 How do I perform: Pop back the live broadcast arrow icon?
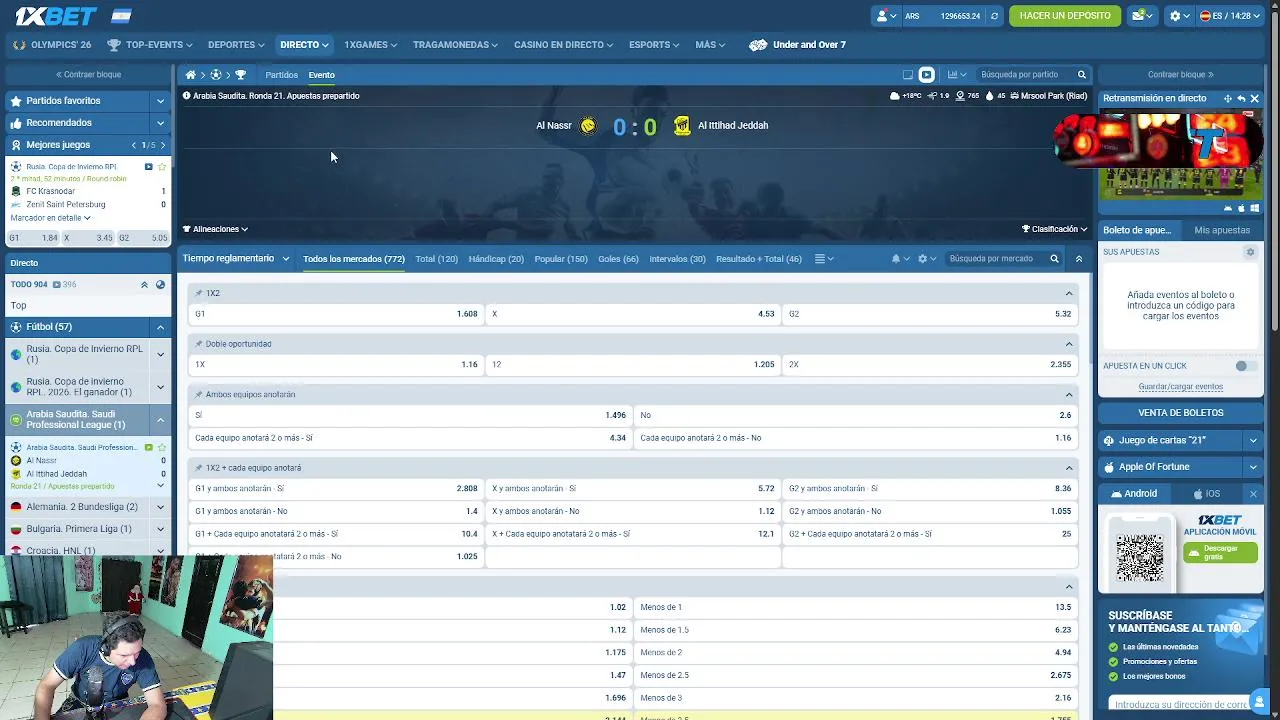point(1241,99)
